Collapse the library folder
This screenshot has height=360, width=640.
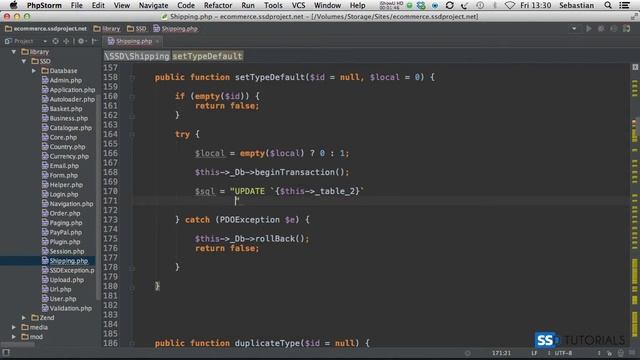(13, 52)
